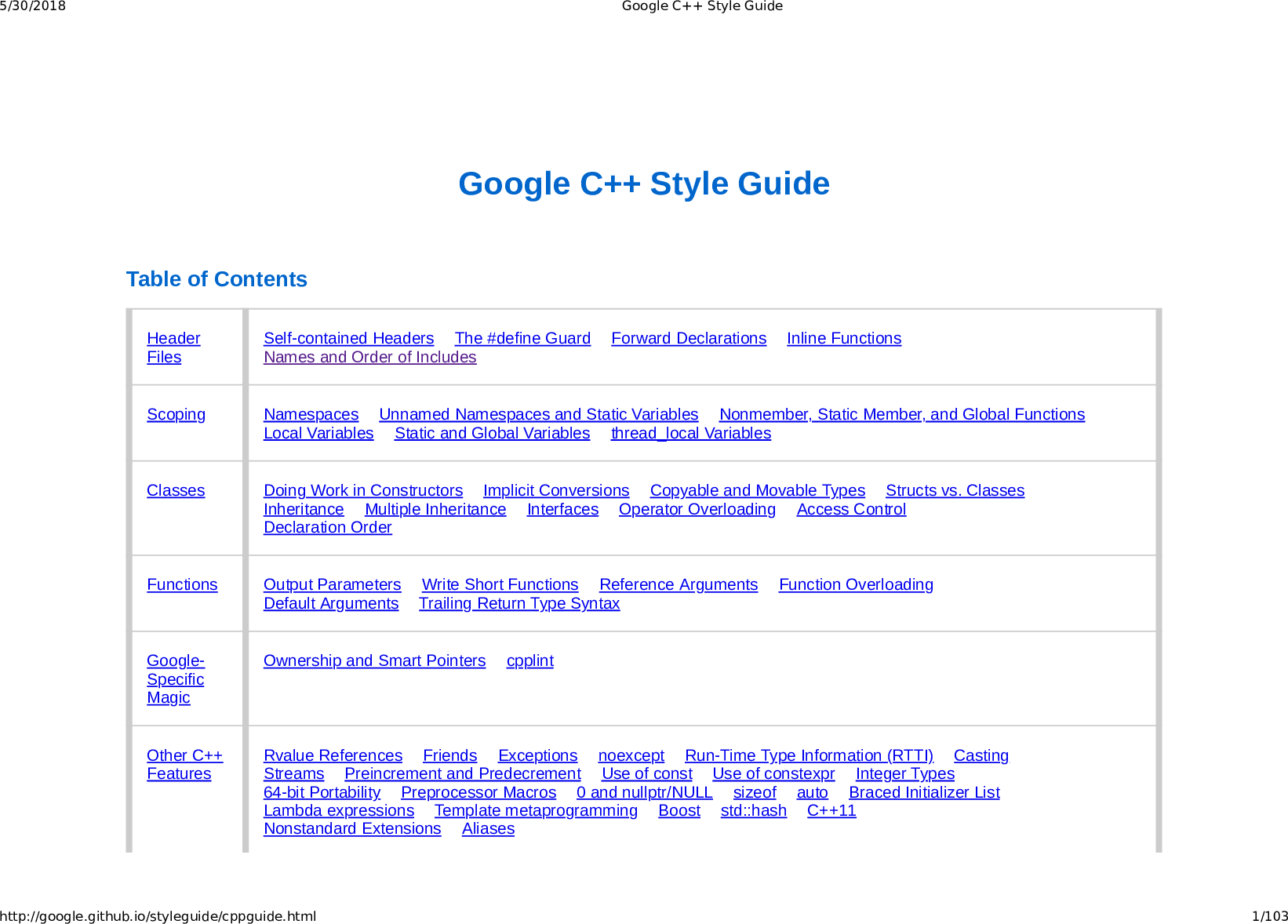Open Unnamed Namespaces and Static Variables link

pyautogui.click(x=538, y=414)
